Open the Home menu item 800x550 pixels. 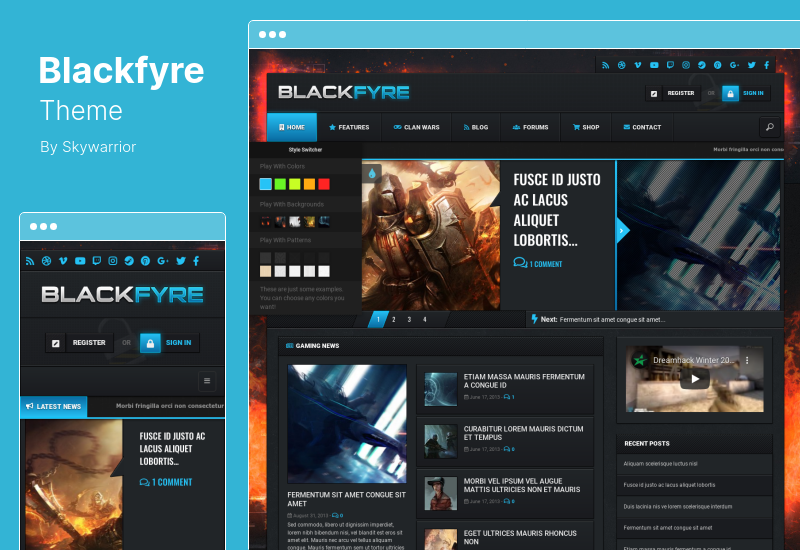point(292,127)
